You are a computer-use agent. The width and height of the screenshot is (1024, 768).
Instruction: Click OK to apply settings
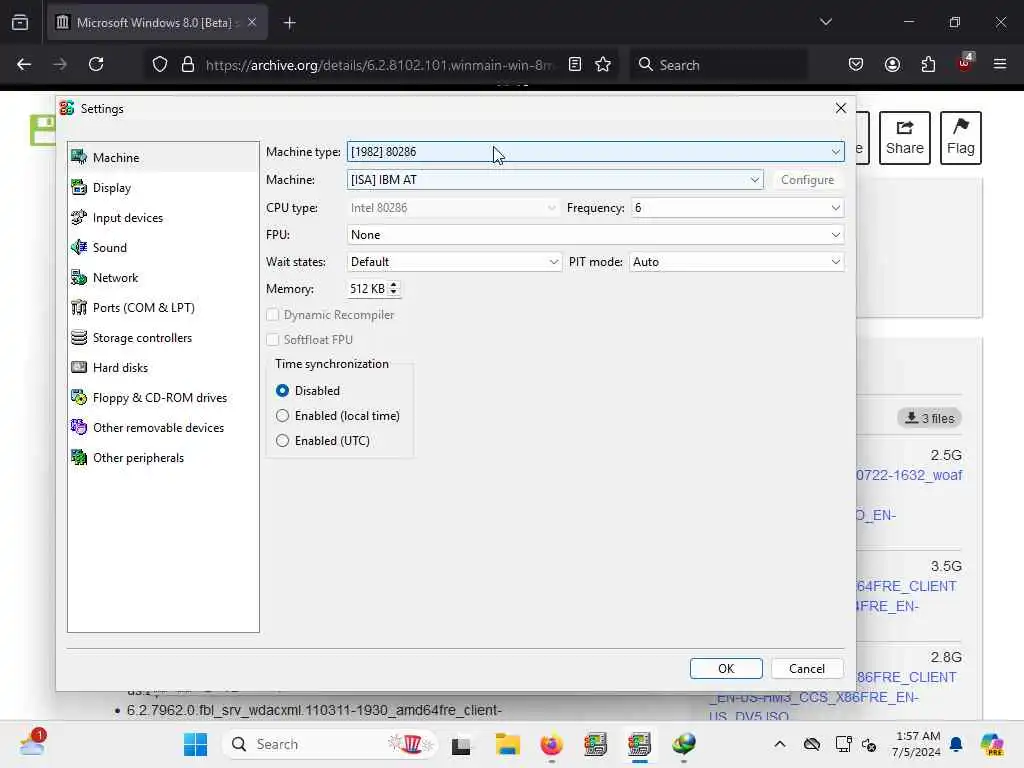coord(726,668)
